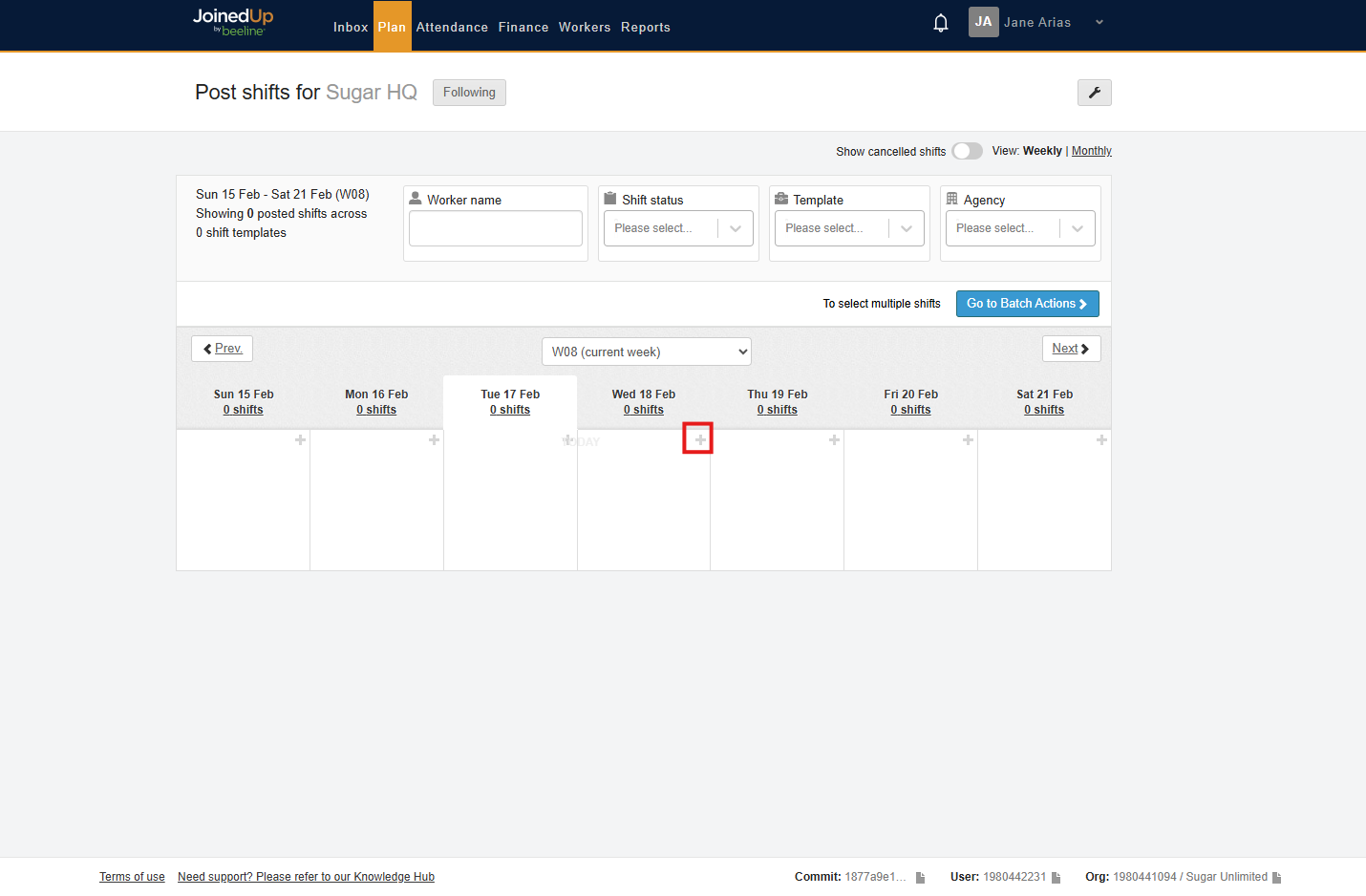Toggle Show cancelled shifts switch
This screenshot has width=1366, height=896.
pos(967,151)
